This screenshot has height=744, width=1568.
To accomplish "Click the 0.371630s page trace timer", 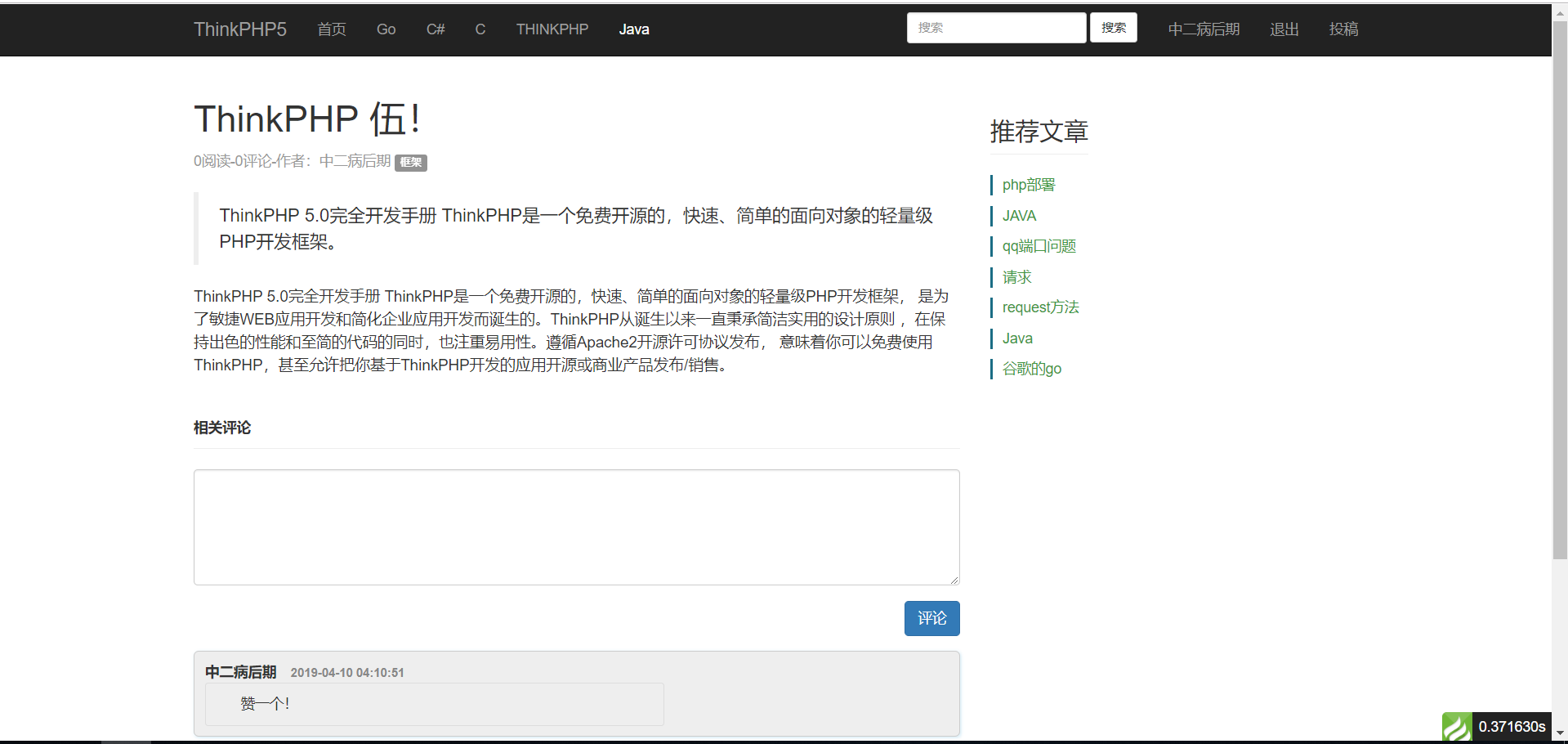I will coord(1512,727).
